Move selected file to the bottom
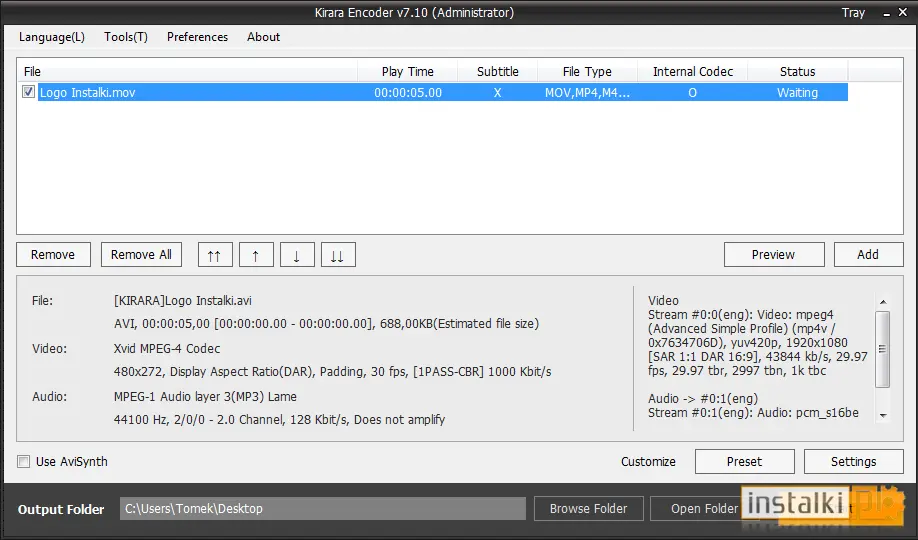 [x=338, y=255]
